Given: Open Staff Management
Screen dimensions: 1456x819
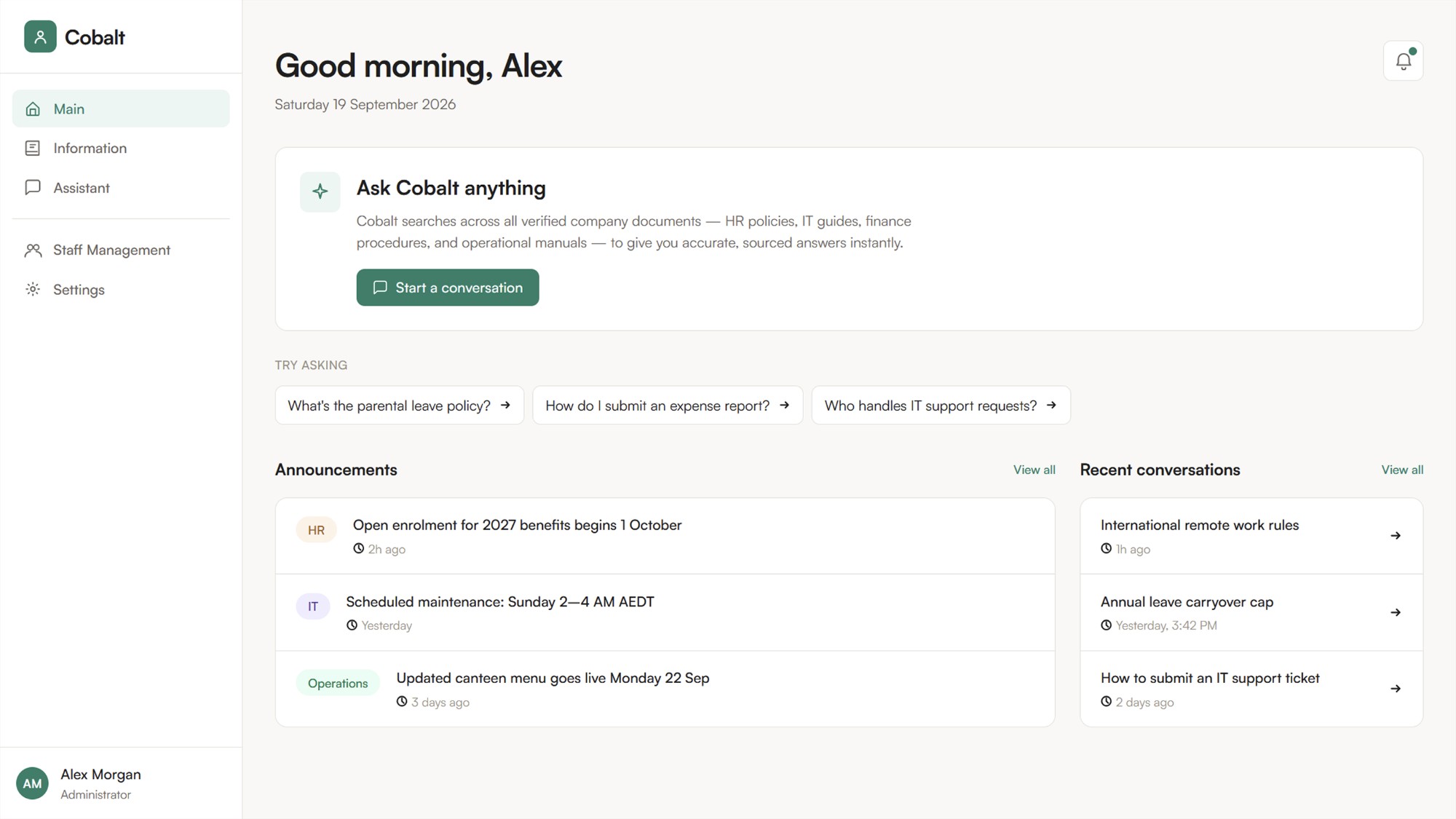Looking at the screenshot, I should pyautogui.click(x=121, y=250).
